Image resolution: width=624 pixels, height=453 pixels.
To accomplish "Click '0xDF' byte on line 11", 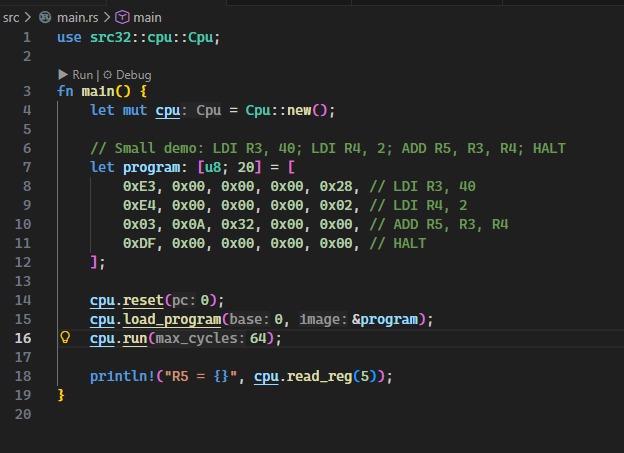I will (139, 243).
